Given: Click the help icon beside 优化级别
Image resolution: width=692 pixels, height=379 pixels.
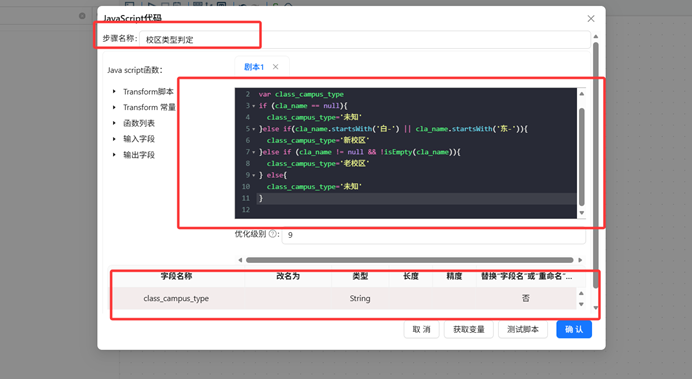Looking at the screenshot, I should [273, 234].
